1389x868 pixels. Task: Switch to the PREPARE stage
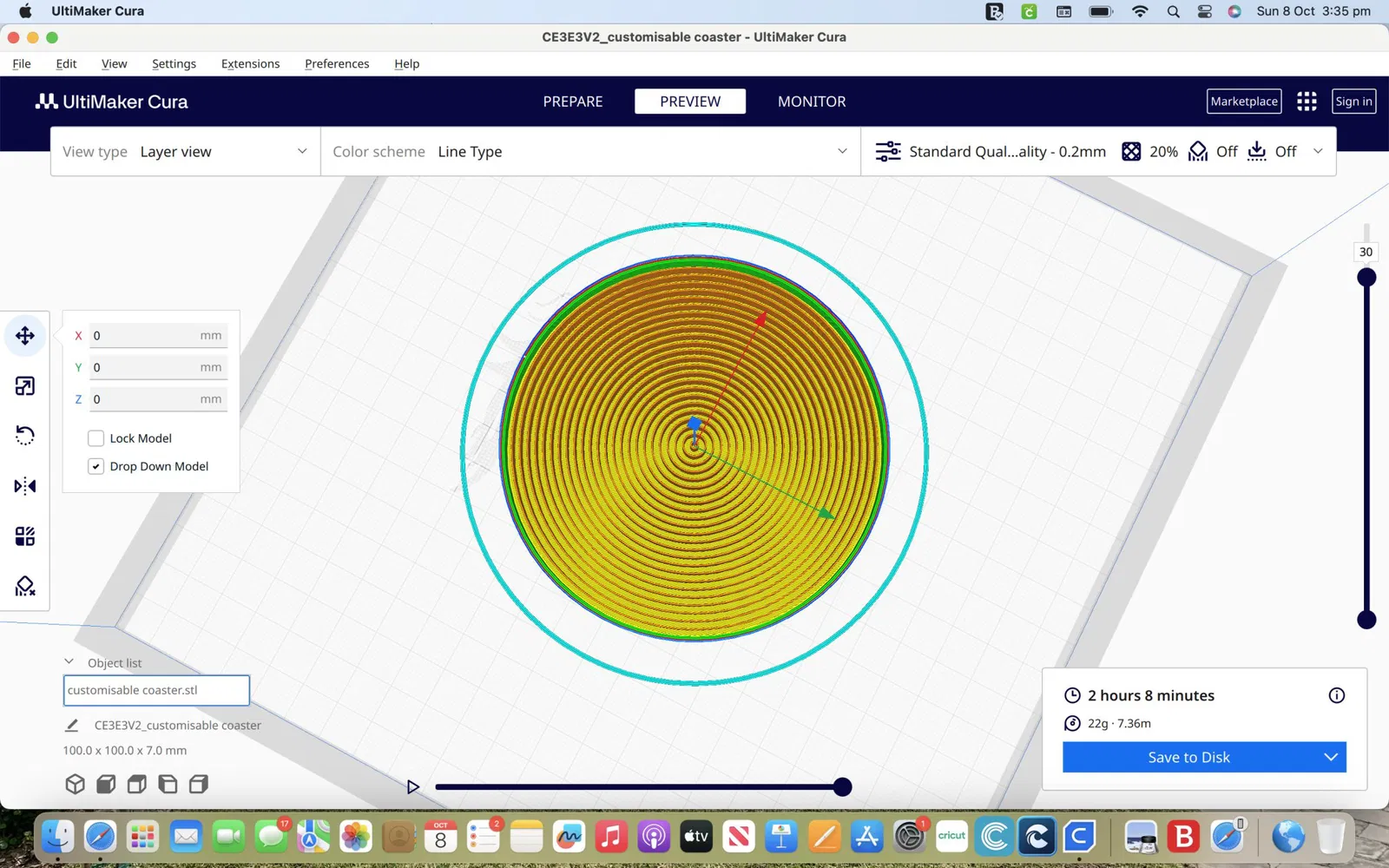[x=573, y=102]
